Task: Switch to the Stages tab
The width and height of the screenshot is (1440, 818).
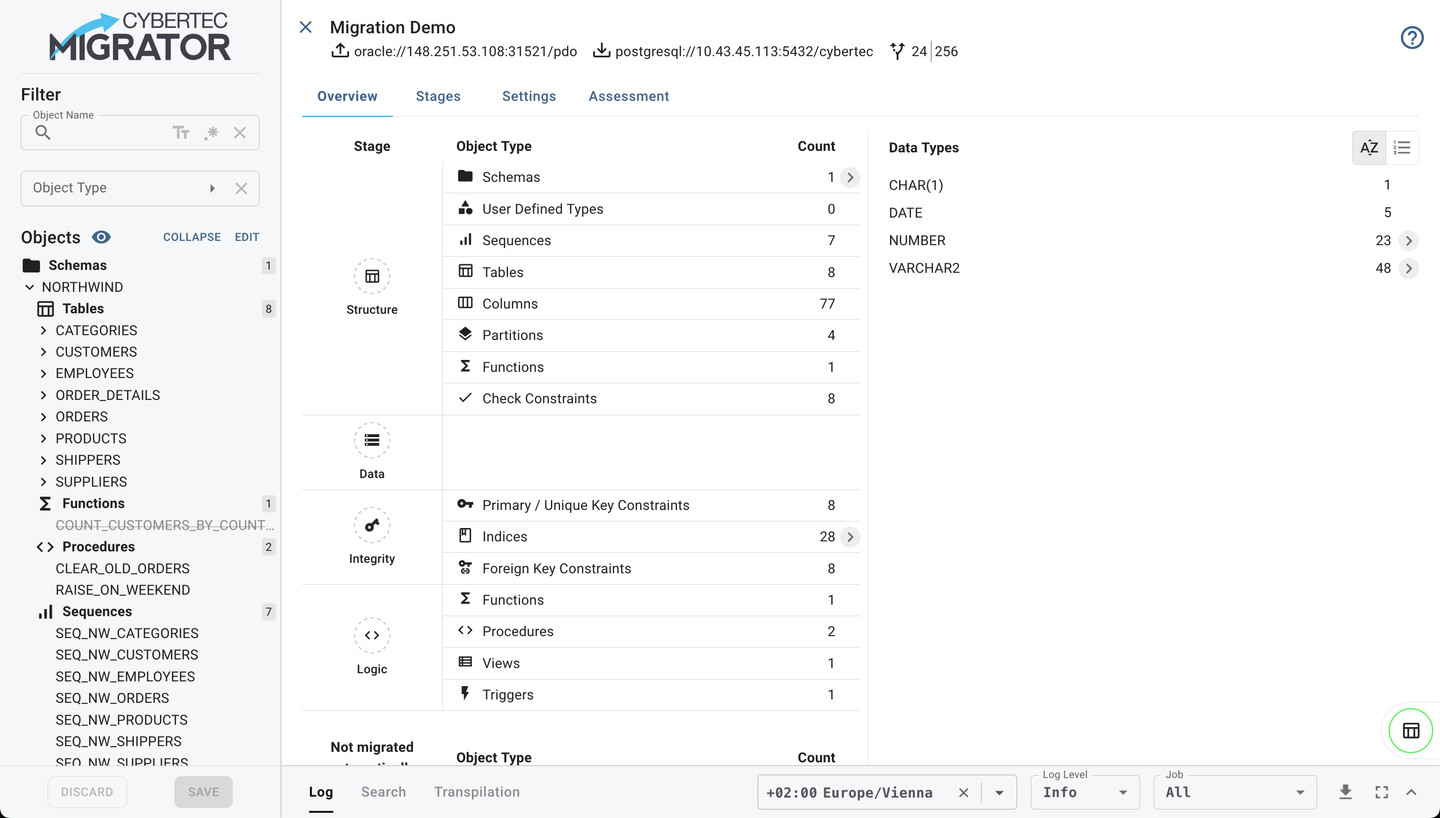Action: point(438,96)
